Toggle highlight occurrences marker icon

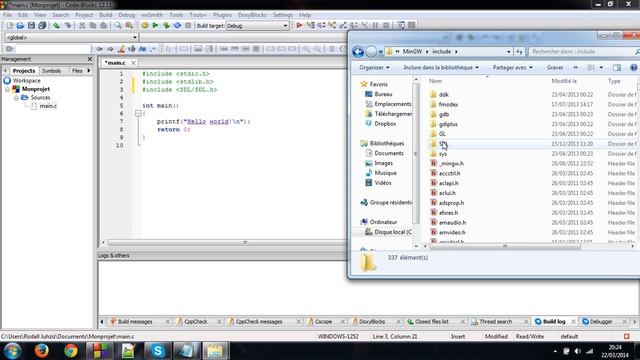point(121,49)
